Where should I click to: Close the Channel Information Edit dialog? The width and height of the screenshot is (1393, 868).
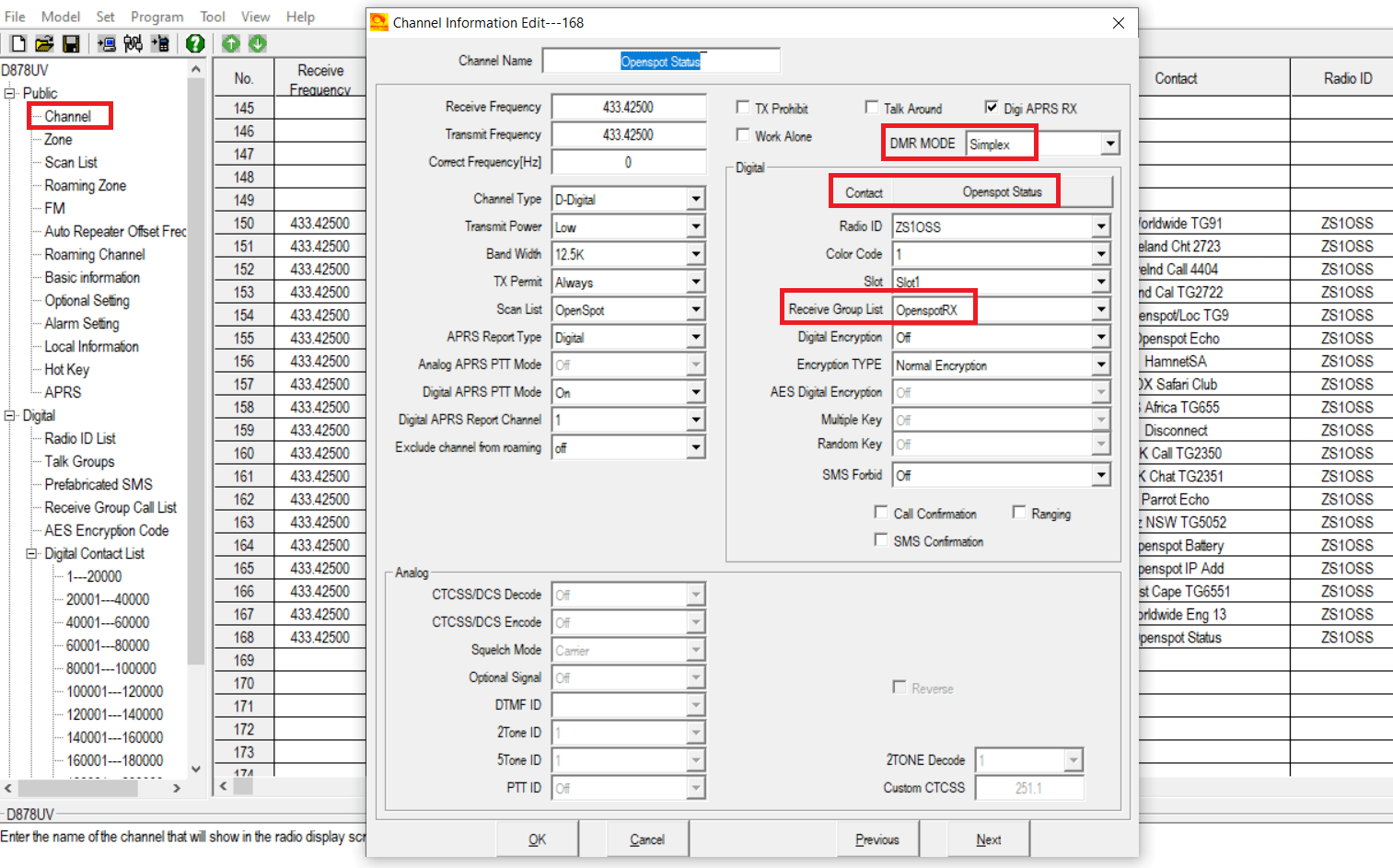1119,23
